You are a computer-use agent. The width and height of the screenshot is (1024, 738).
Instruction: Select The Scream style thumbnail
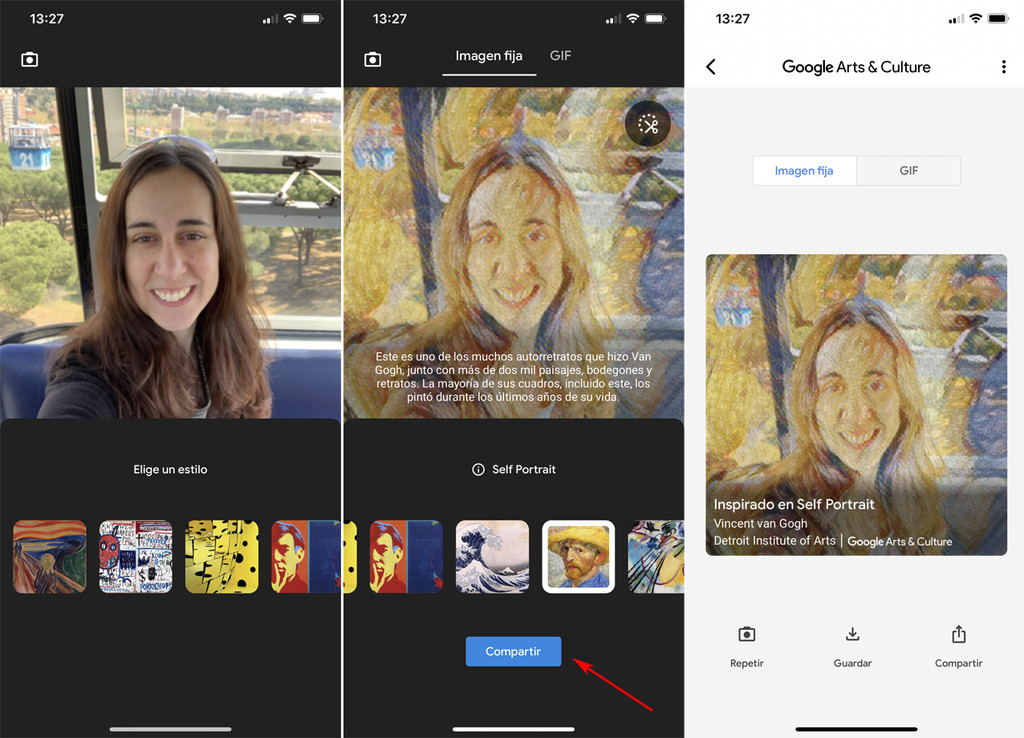(x=49, y=557)
